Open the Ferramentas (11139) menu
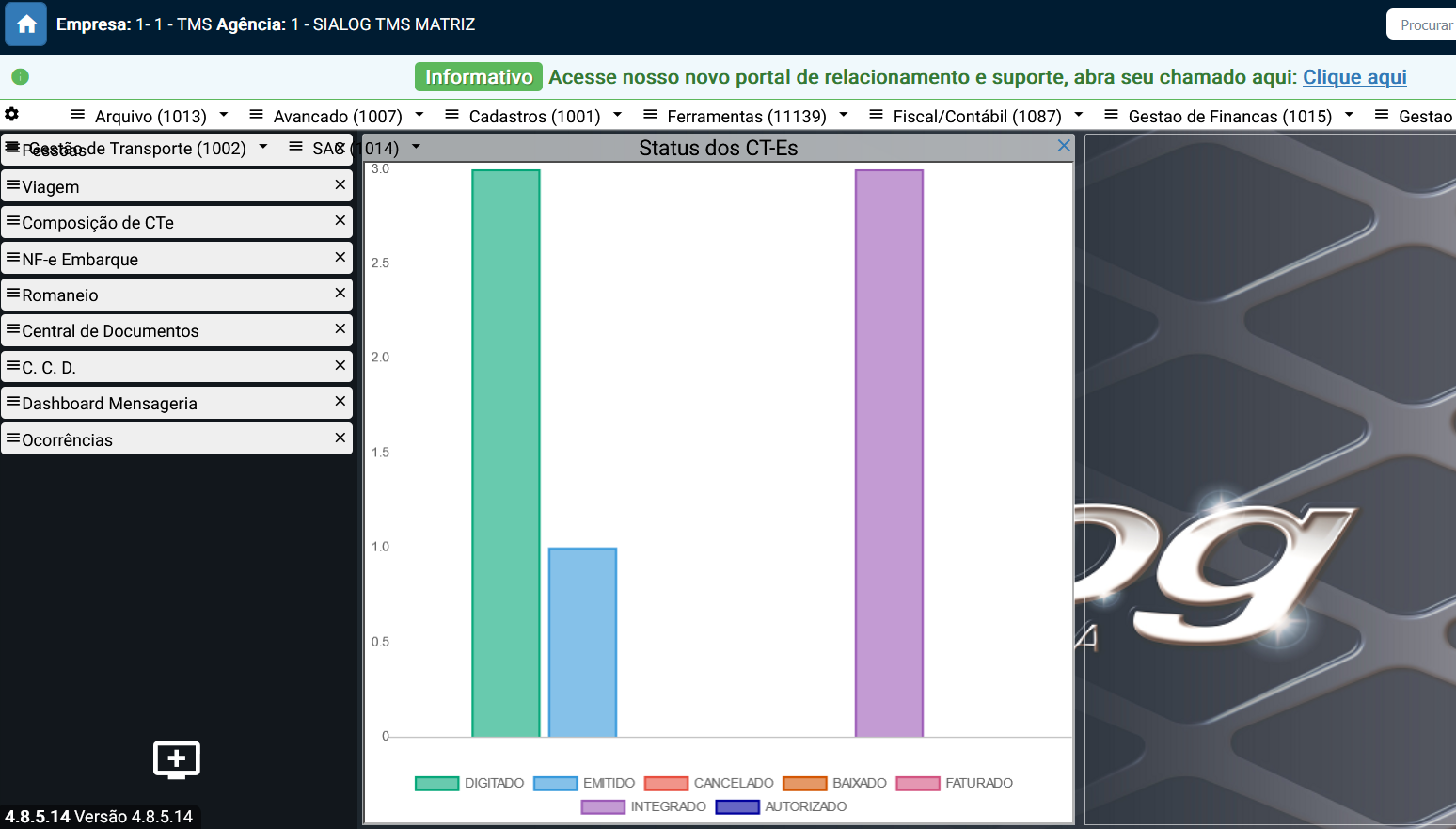The height and width of the screenshot is (829, 1456). point(746,116)
